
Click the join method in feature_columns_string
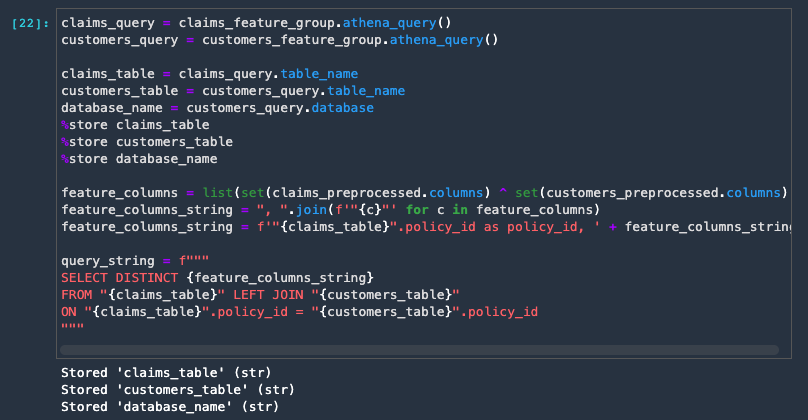pos(311,210)
